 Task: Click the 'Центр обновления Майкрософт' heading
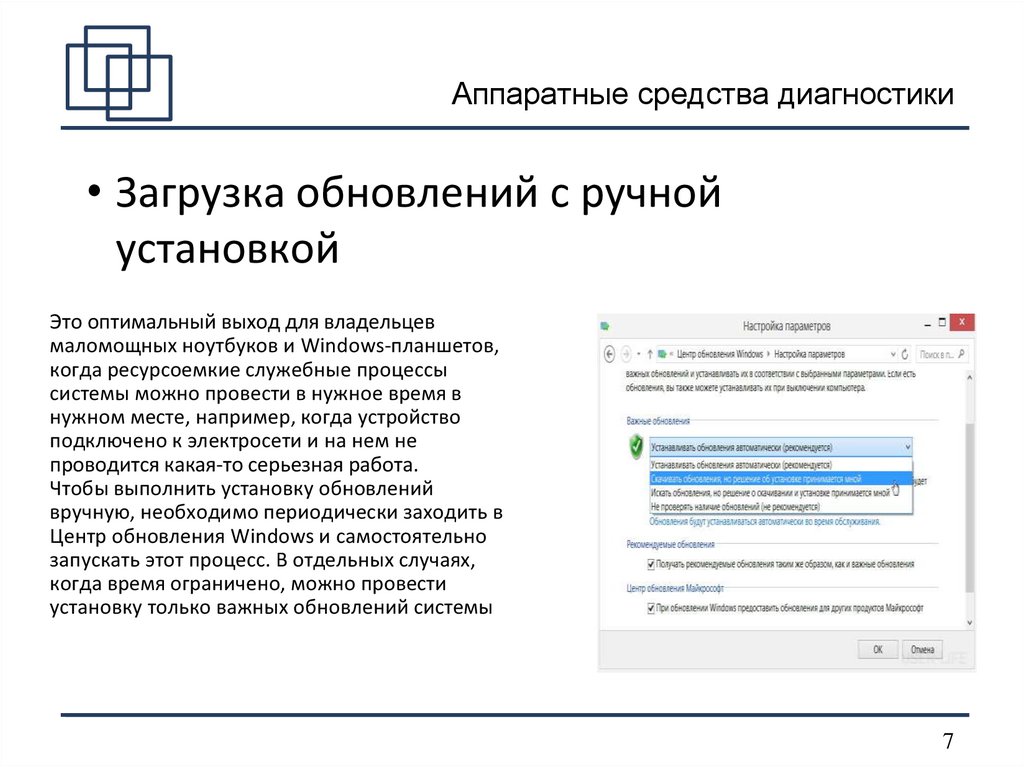[675, 588]
